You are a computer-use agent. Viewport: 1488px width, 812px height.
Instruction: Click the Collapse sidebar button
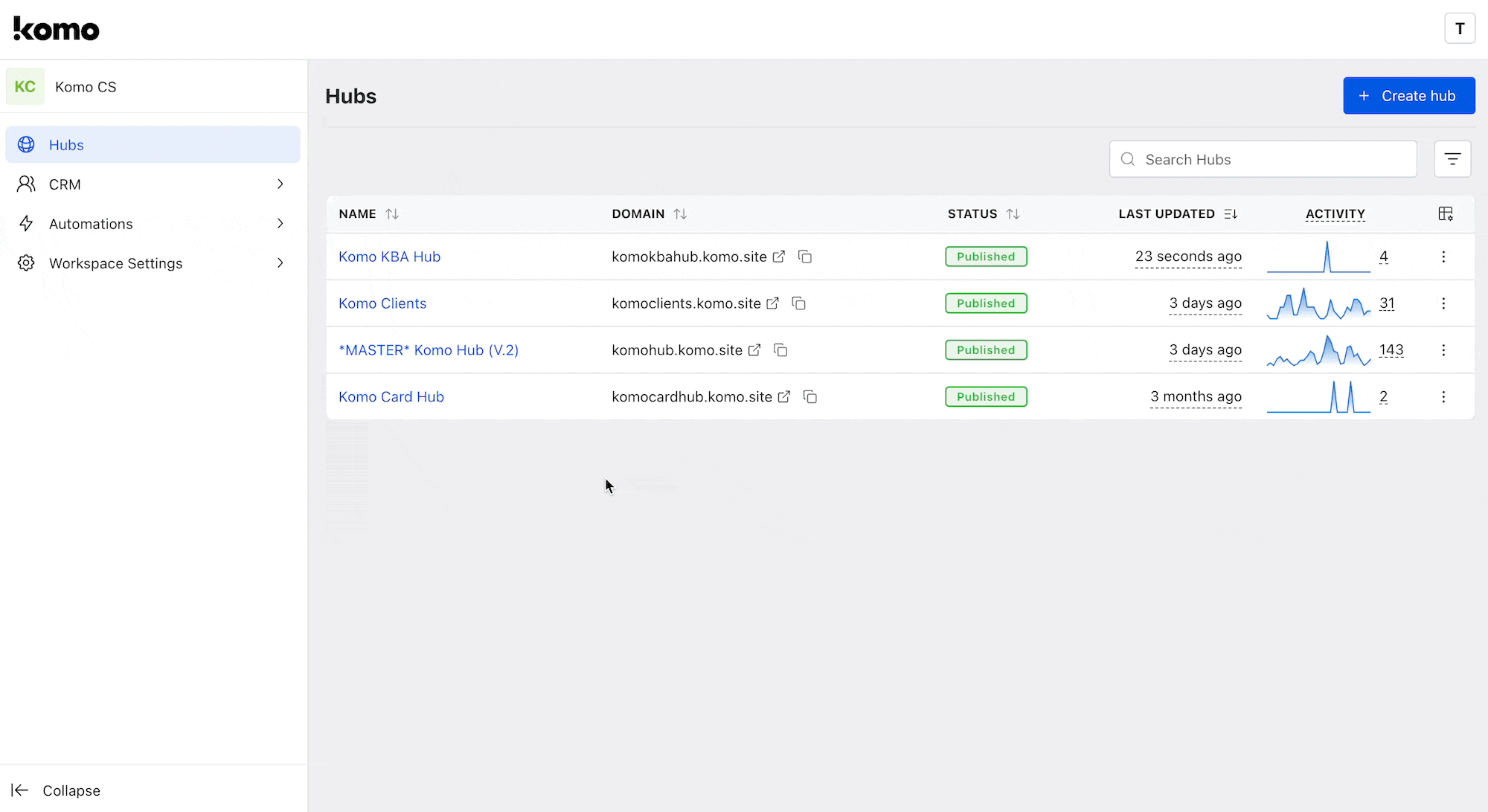[58, 790]
